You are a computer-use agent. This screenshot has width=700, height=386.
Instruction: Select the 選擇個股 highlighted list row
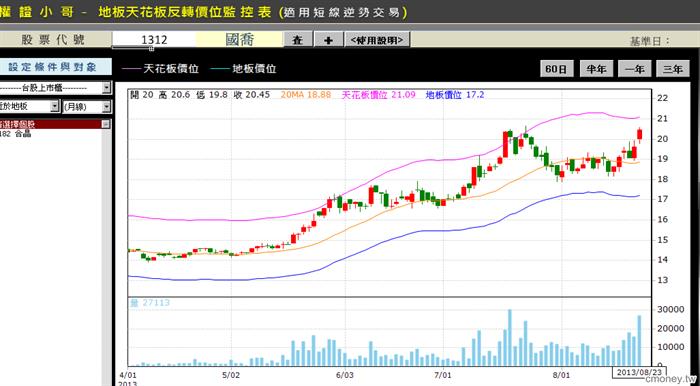pyautogui.click(x=50, y=124)
